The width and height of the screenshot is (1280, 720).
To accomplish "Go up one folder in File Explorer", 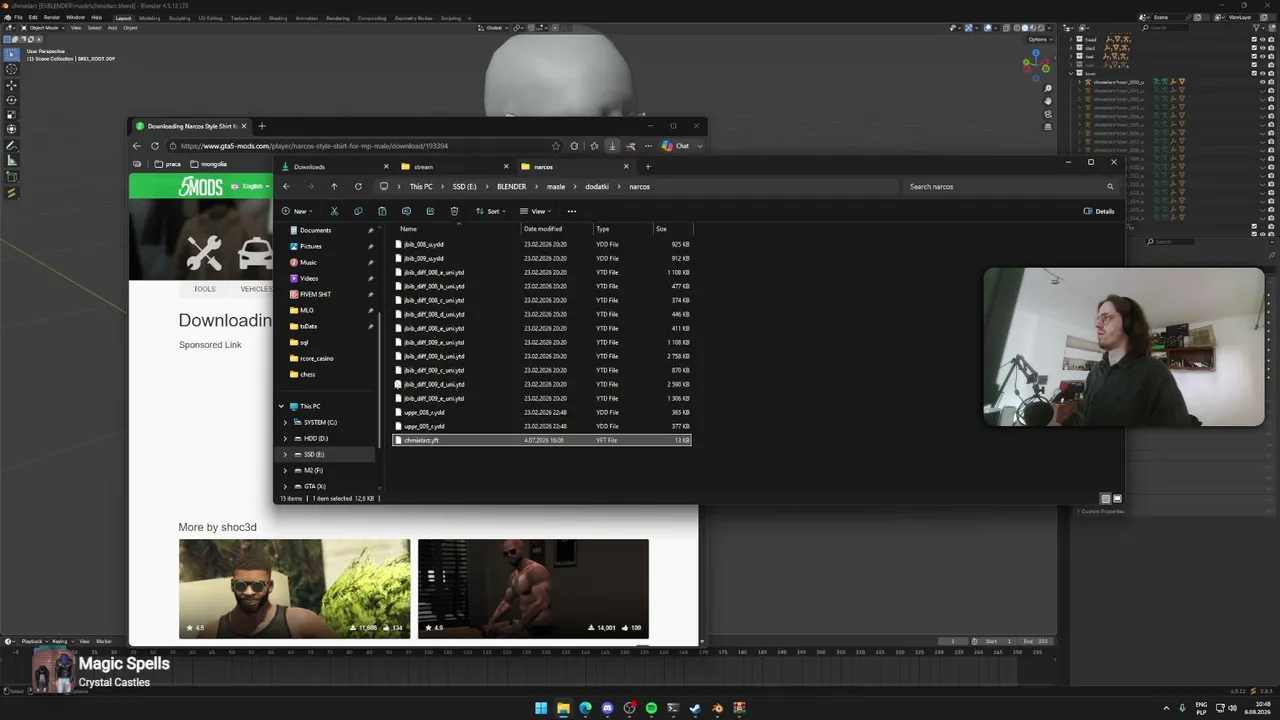I will click(x=334, y=186).
